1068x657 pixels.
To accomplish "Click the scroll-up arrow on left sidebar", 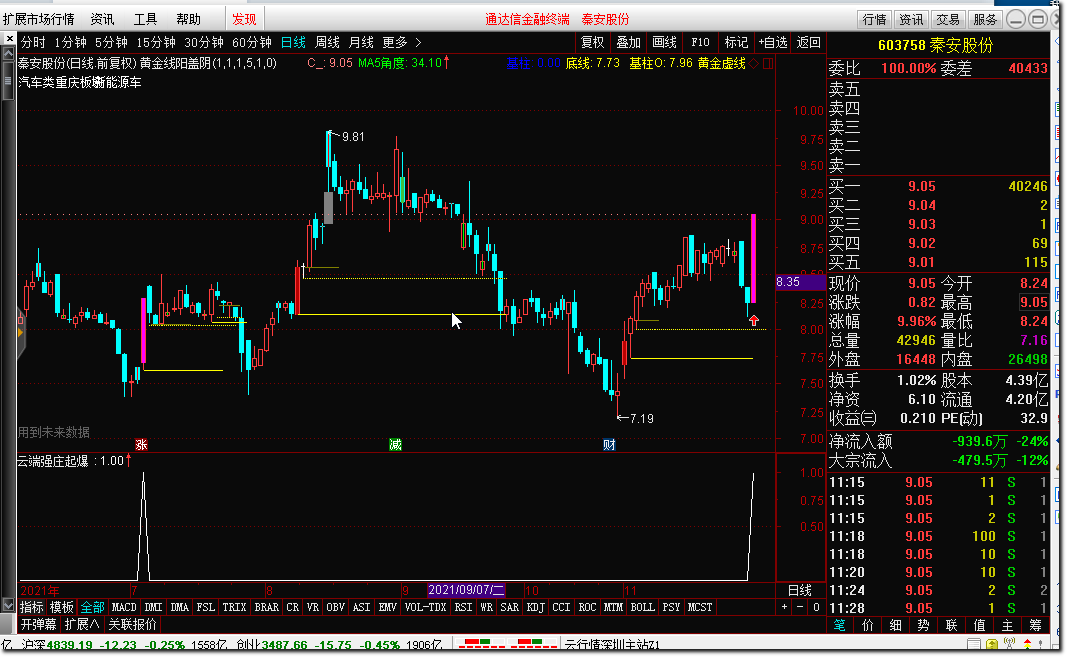I will 8,54.
